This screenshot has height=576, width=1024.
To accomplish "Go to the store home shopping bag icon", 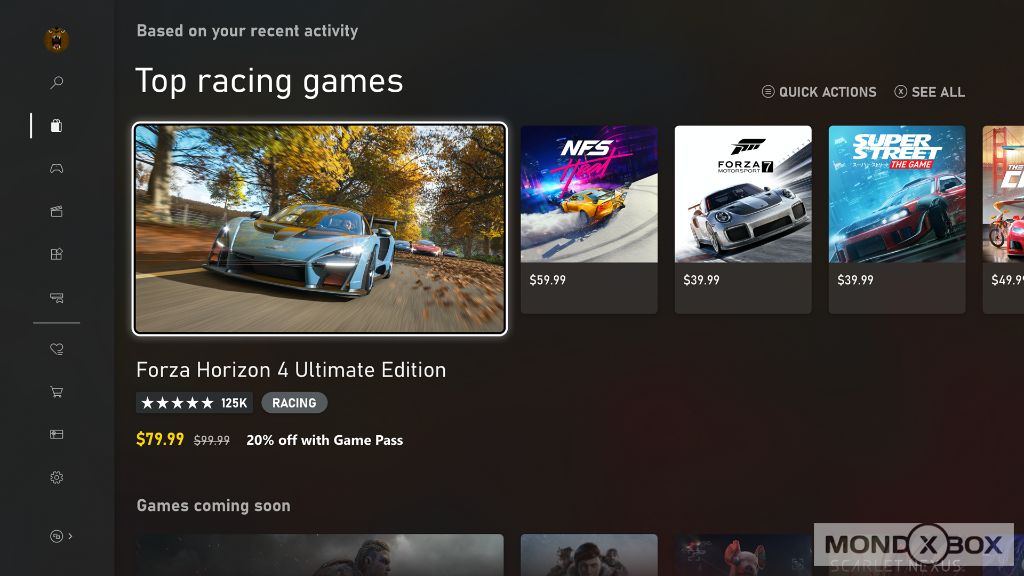I will tap(57, 125).
